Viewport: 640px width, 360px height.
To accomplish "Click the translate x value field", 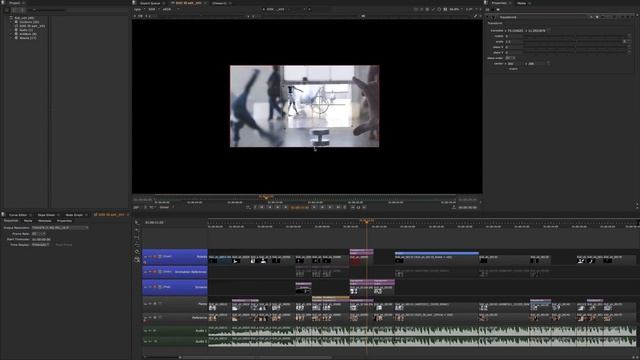I will pyautogui.click(x=516, y=31).
